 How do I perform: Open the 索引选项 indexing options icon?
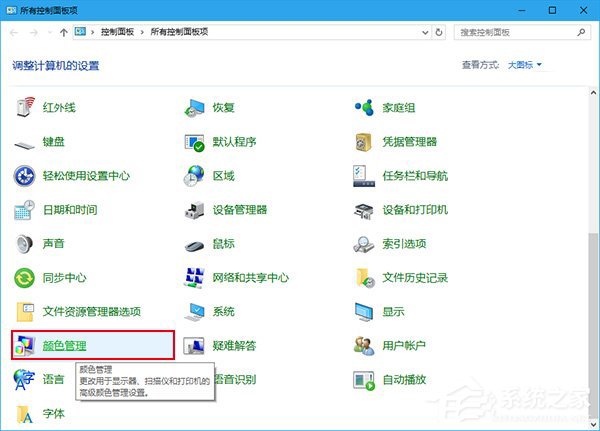point(364,244)
